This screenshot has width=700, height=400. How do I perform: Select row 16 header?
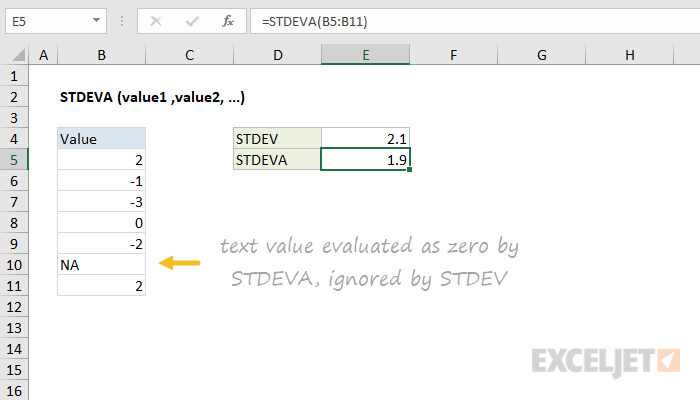pyautogui.click(x=14, y=390)
